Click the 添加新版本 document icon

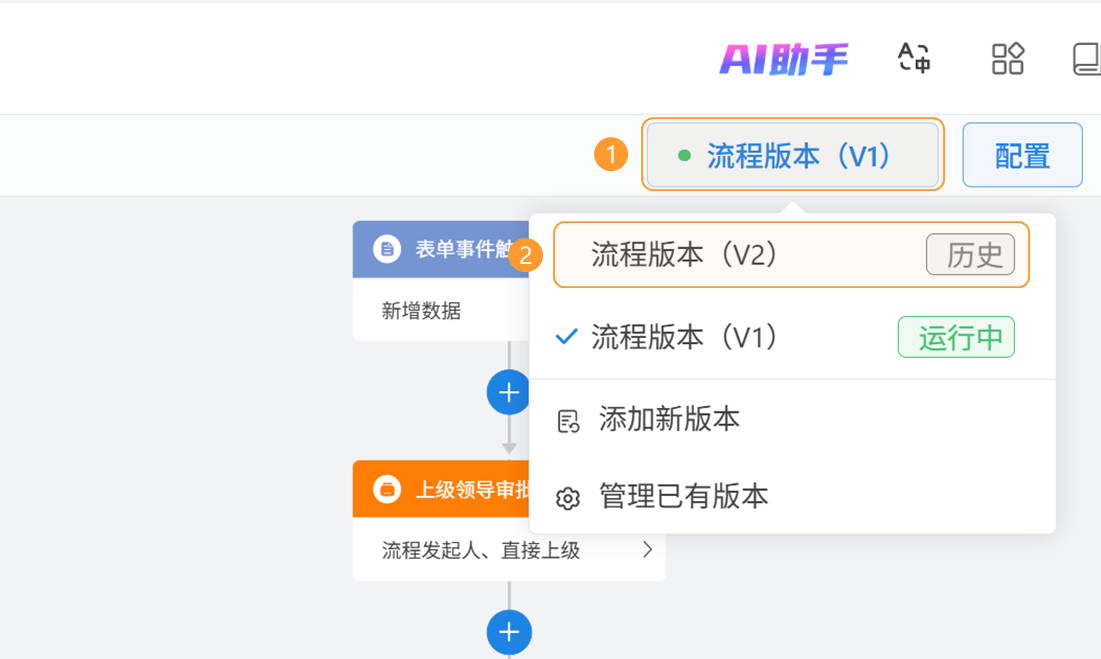568,421
